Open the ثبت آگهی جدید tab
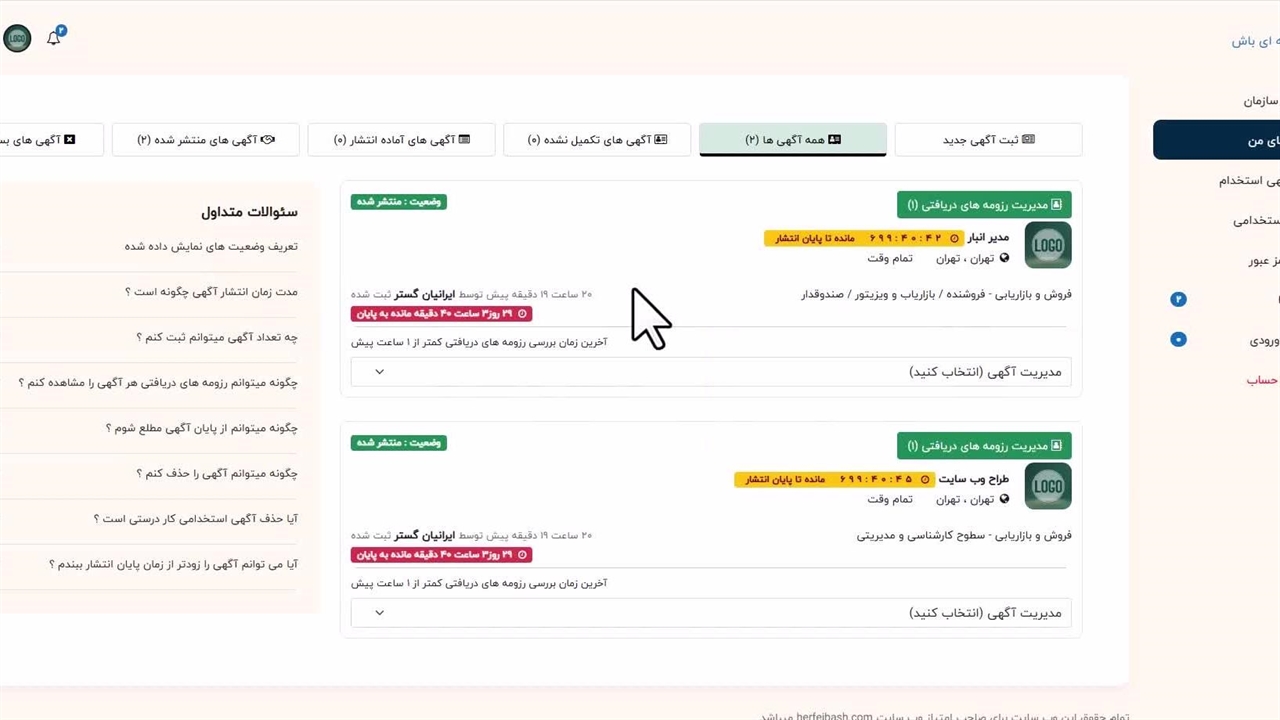Image resolution: width=1280 pixels, height=720 pixels. pos(988,140)
